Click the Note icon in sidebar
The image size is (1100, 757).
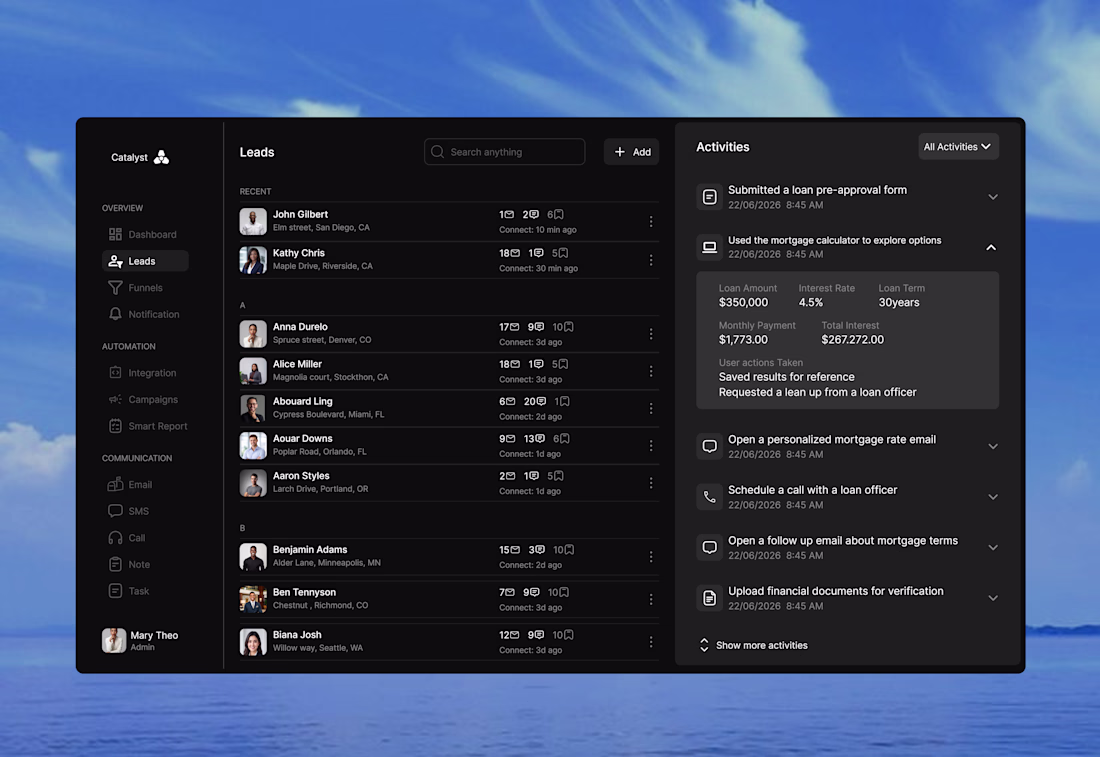point(115,564)
